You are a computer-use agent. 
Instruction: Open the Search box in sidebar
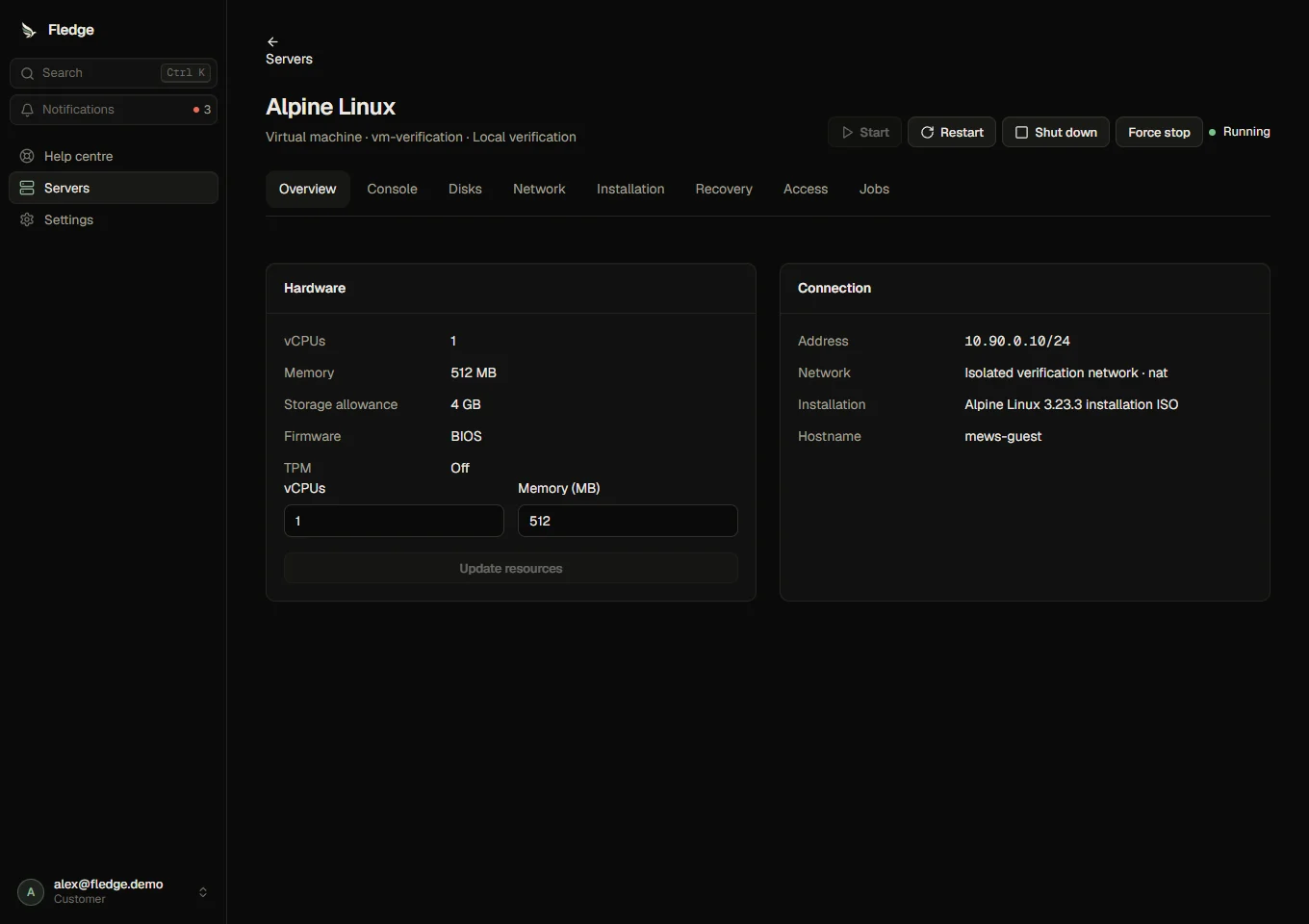click(x=114, y=73)
